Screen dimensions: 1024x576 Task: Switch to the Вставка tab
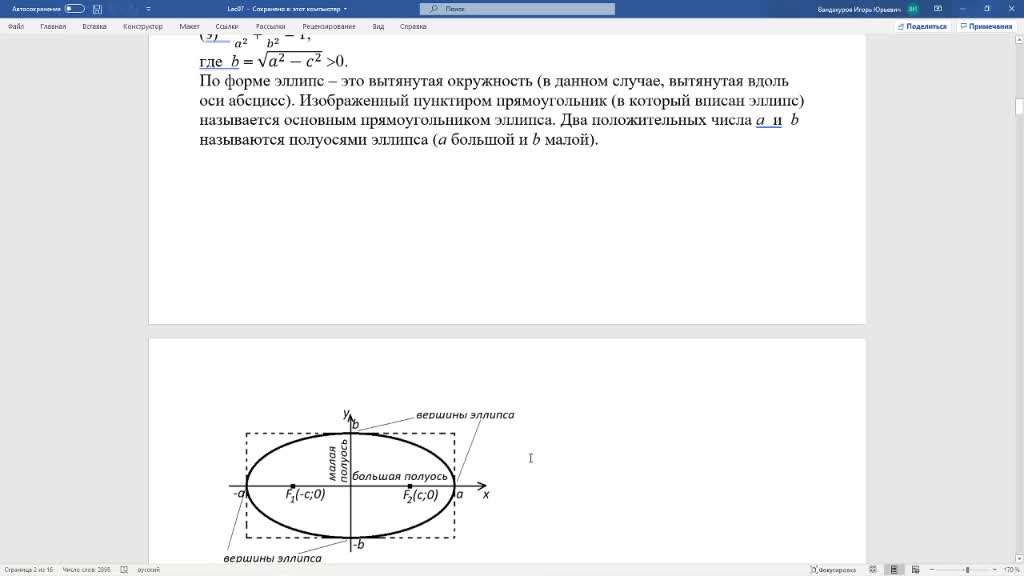pos(95,27)
